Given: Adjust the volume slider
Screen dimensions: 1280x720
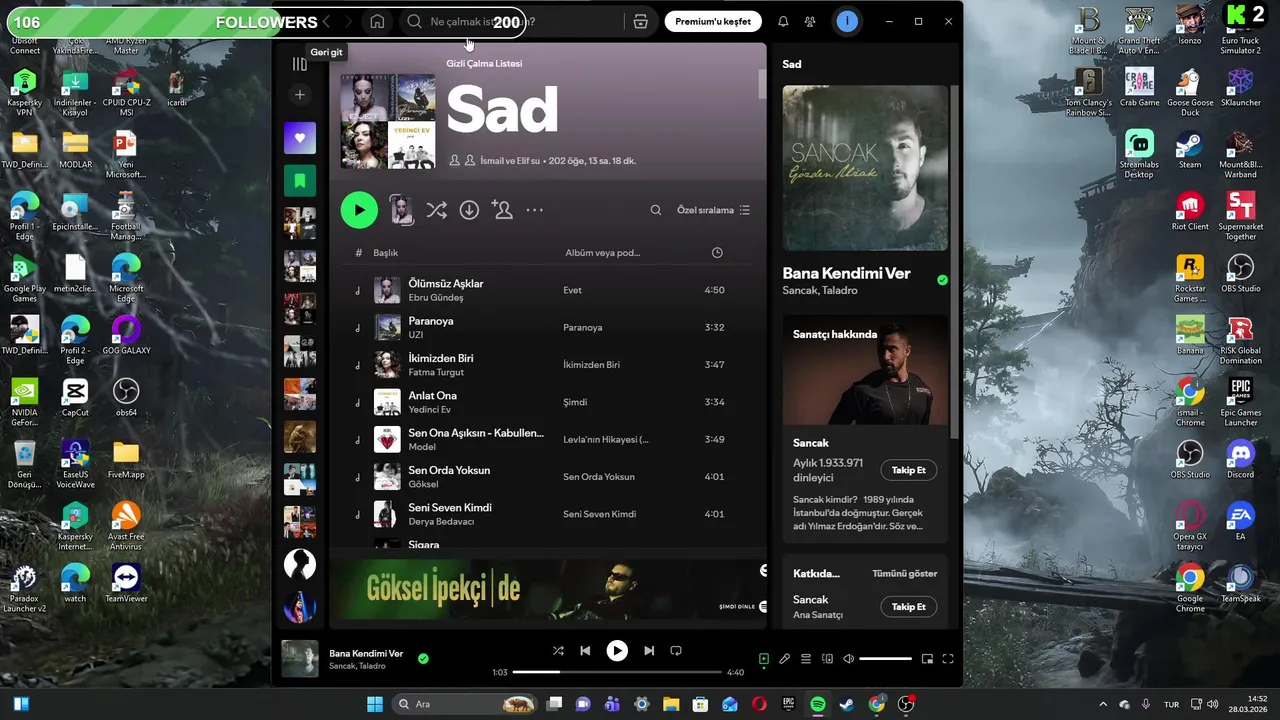Looking at the screenshot, I should [x=885, y=659].
